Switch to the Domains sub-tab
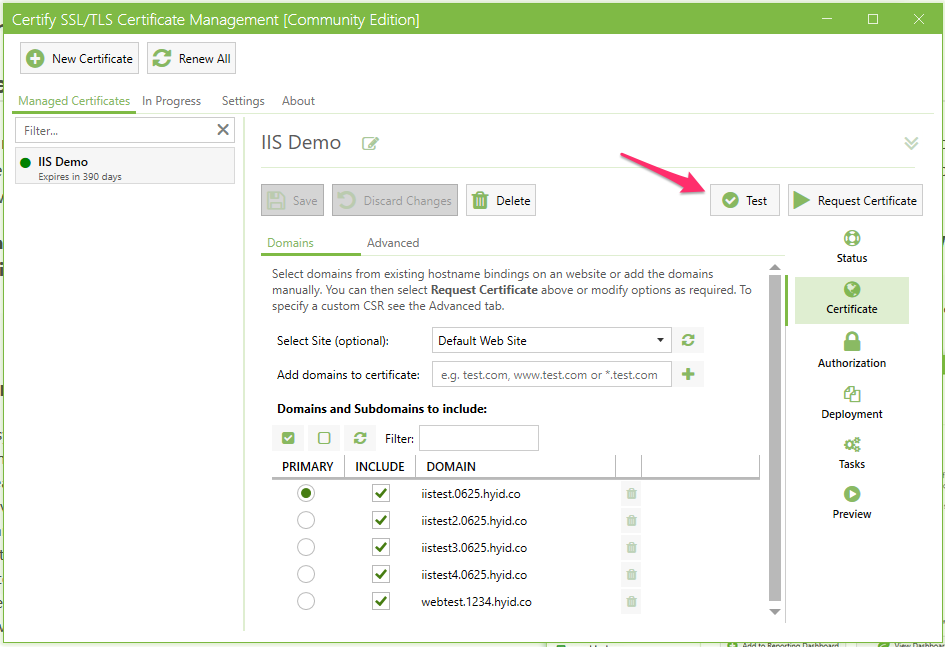The image size is (945, 647). pyautogui.click(x=290, y=243)
